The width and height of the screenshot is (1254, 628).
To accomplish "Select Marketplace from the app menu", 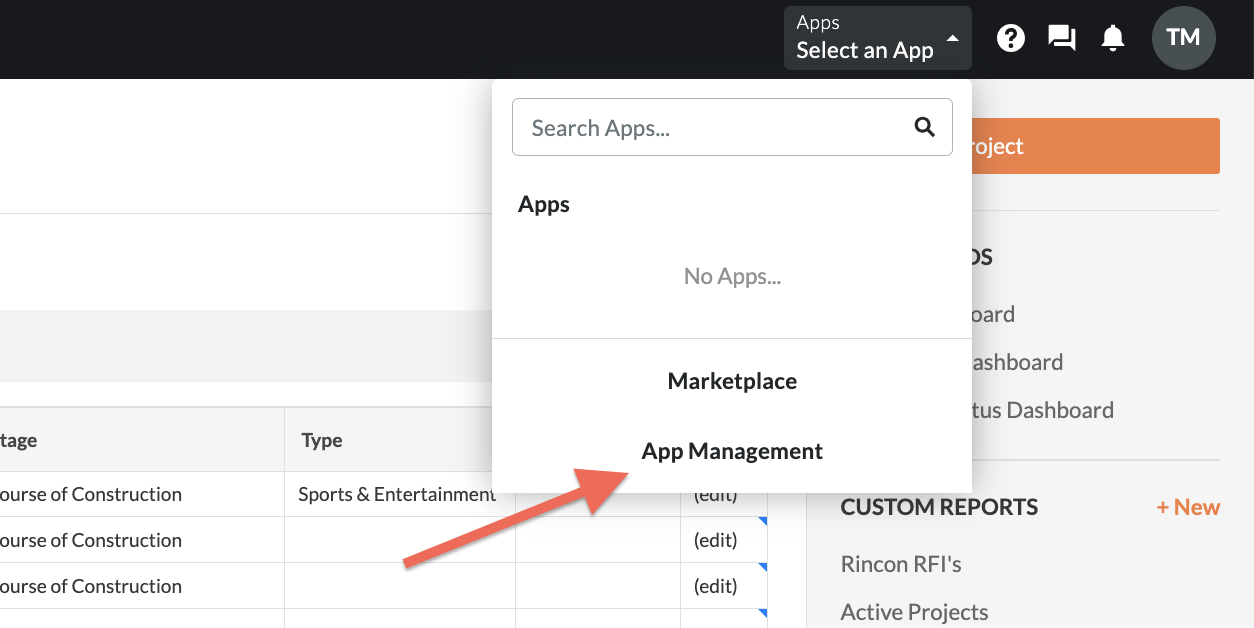I will pyautogui.click(x=732, y=381).
